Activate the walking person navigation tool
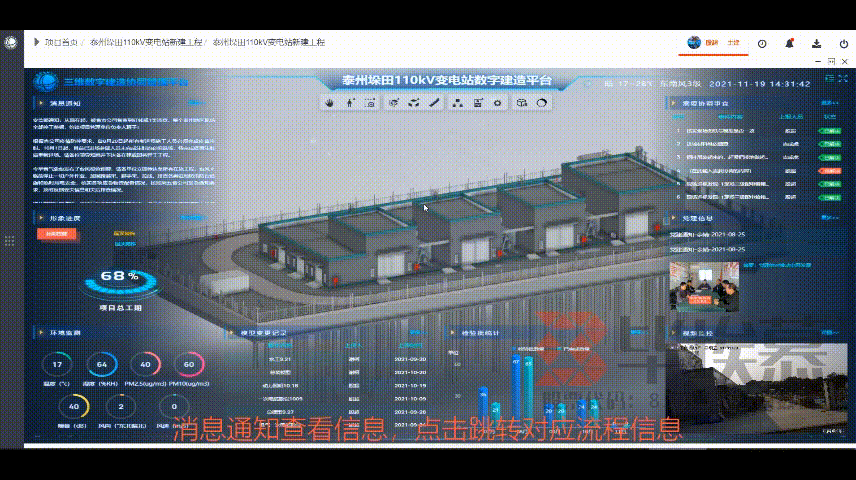 pyautogui.click(x=349, y=103)
